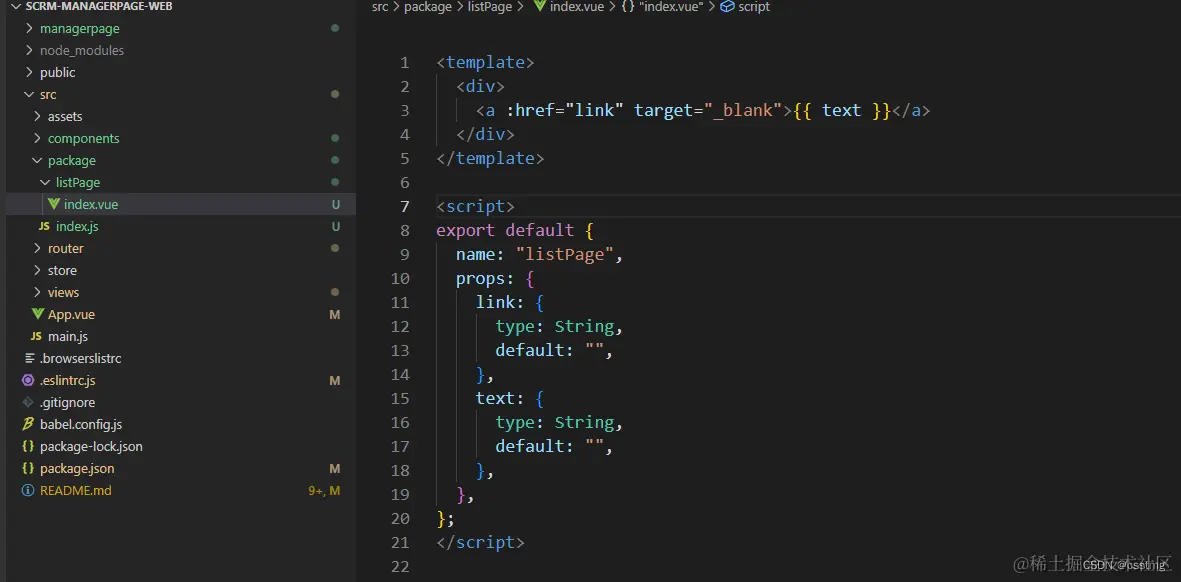Open README.md file
The width and height of the screenshot is (1181, 582).
[x=181, y=490]
